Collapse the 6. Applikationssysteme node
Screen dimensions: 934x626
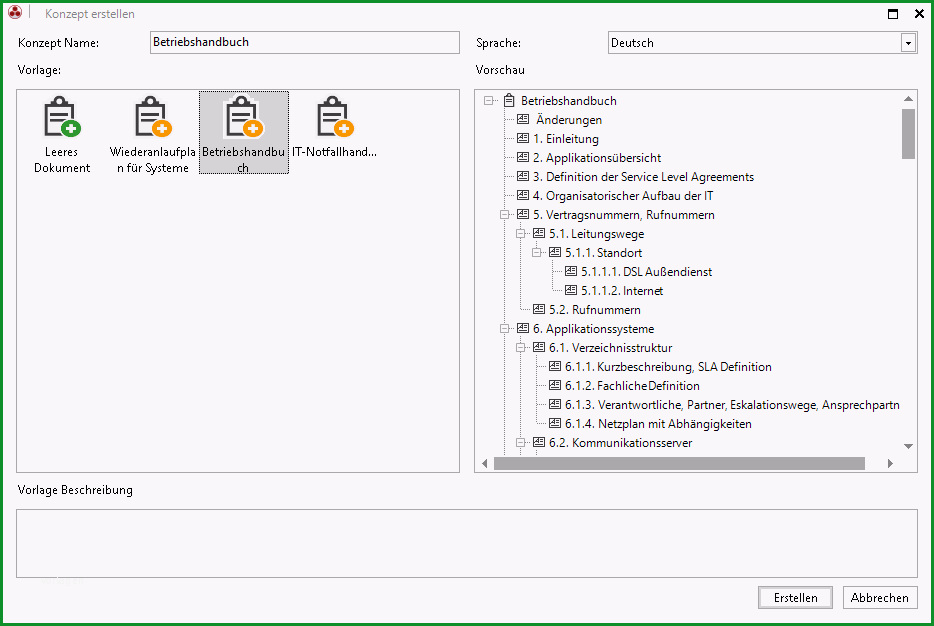[x=505, y=329]
